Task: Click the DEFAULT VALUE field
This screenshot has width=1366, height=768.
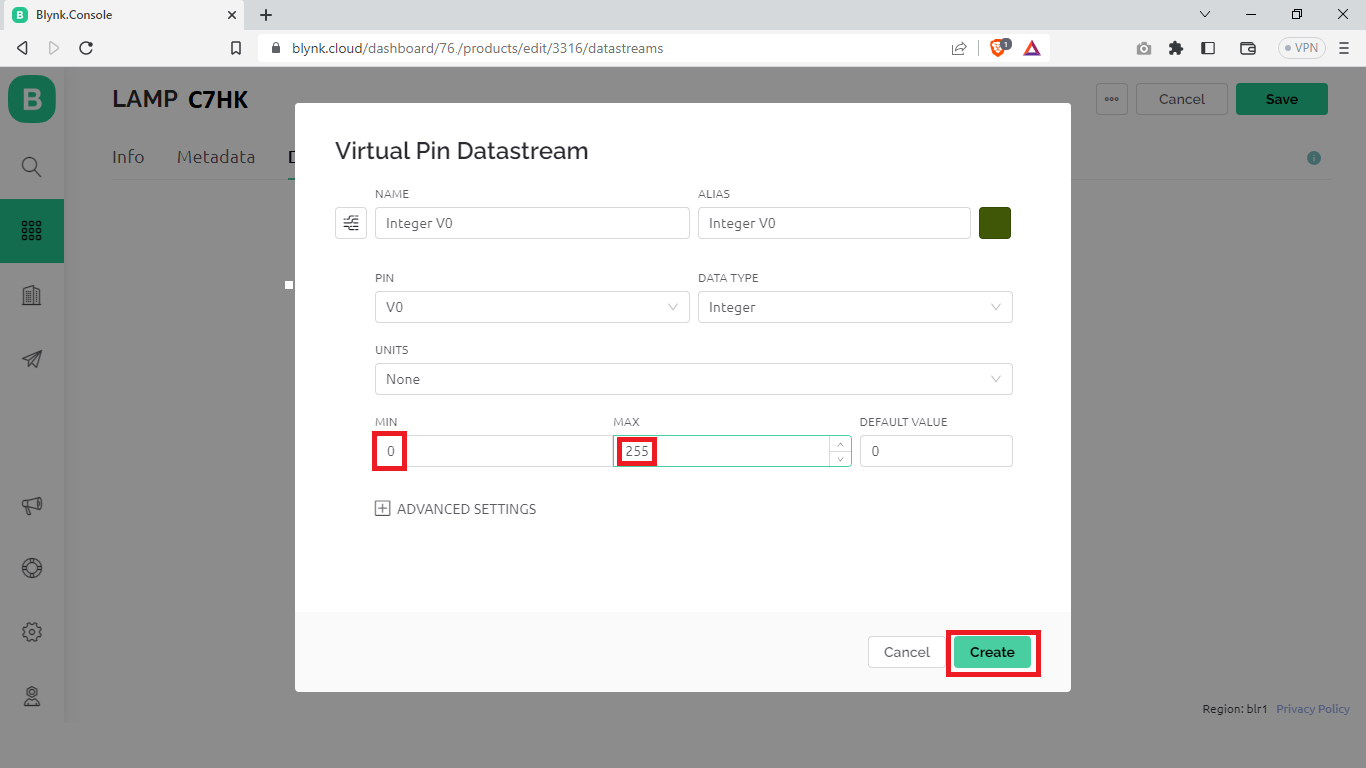Action: tap(936, 451)
